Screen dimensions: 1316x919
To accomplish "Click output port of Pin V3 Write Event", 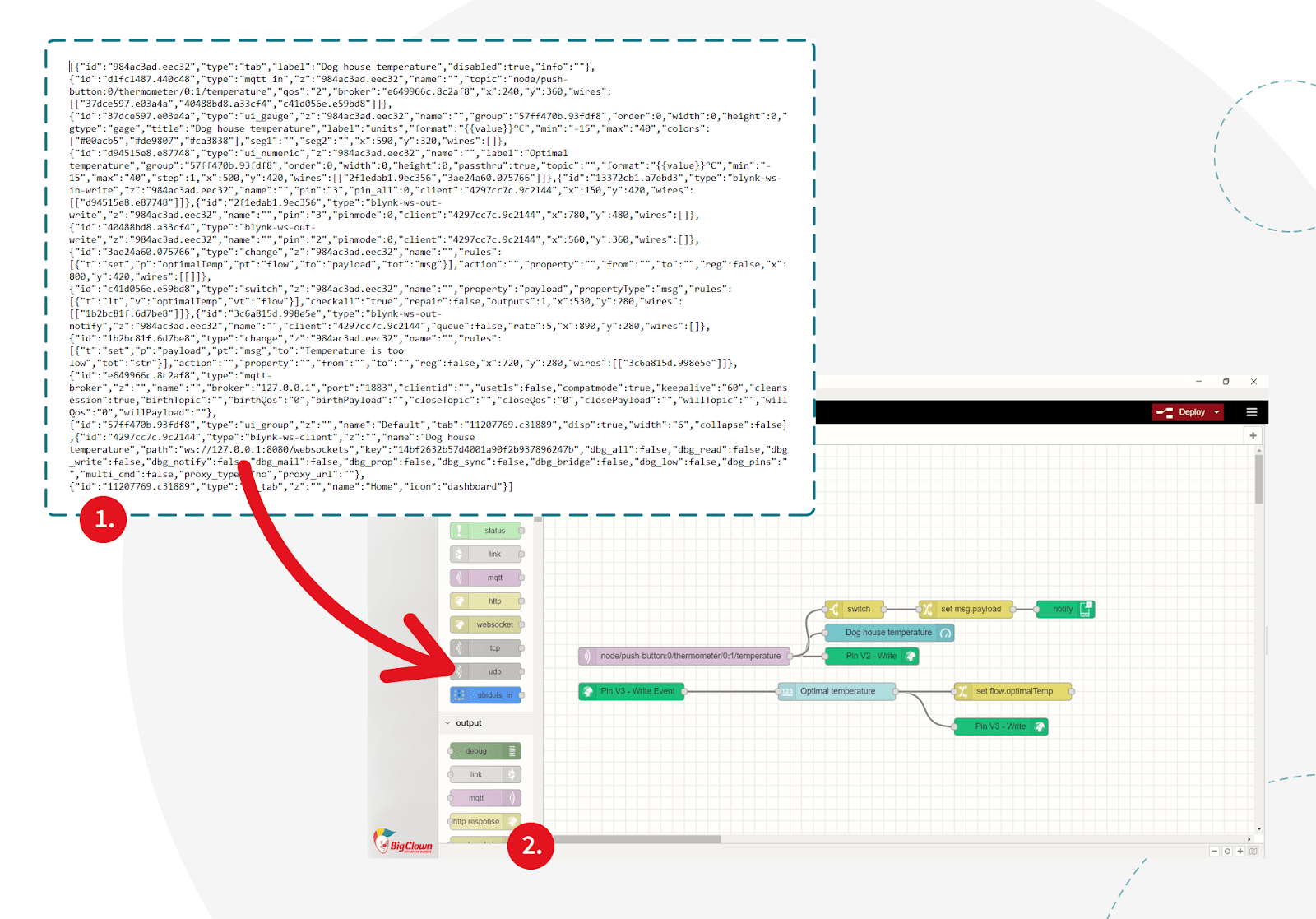I will click(684, 691).
